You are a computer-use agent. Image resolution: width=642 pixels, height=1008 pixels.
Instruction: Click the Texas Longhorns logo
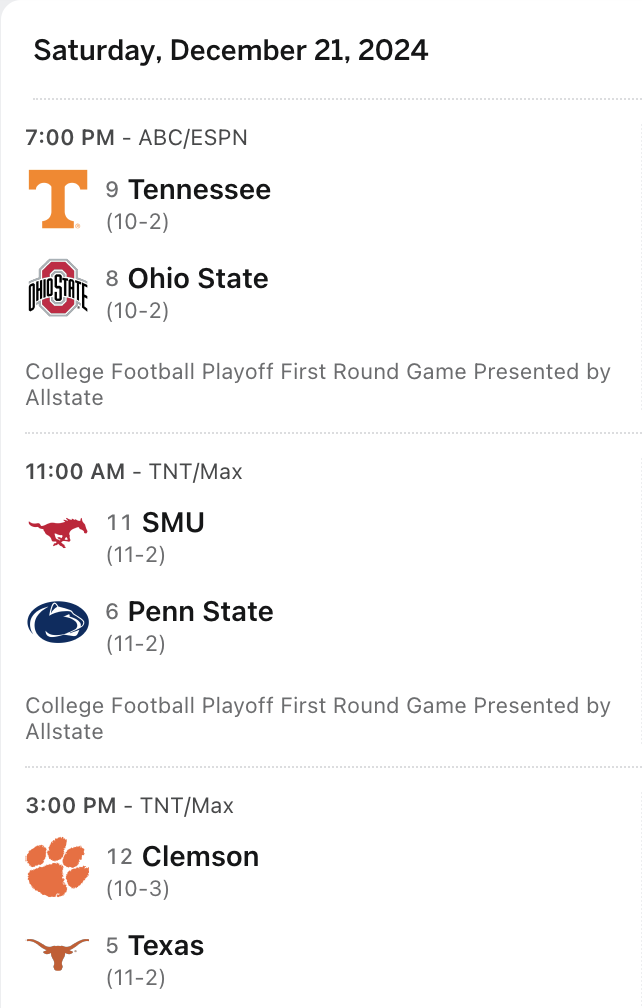point(57,956)
